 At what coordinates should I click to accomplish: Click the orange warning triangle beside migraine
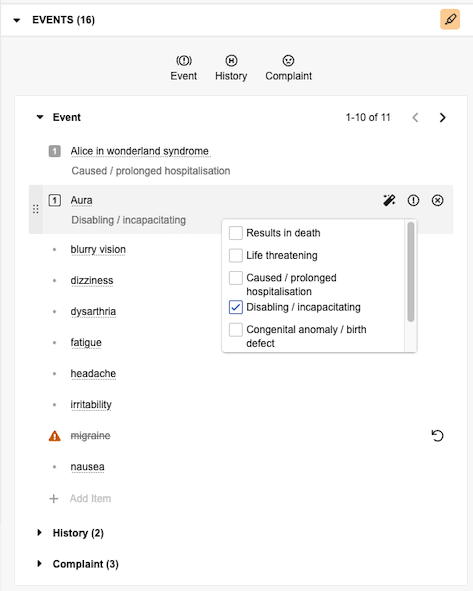click(x=55, y=436)
